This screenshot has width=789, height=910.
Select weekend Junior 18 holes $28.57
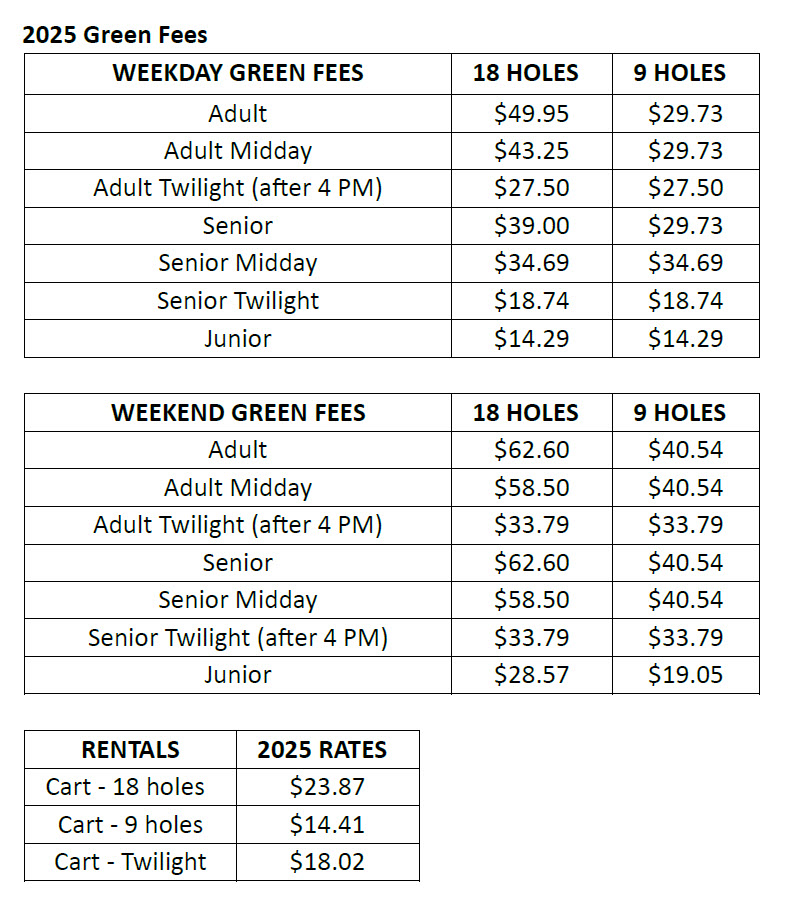pyautogui.click(x=531, y=675)
